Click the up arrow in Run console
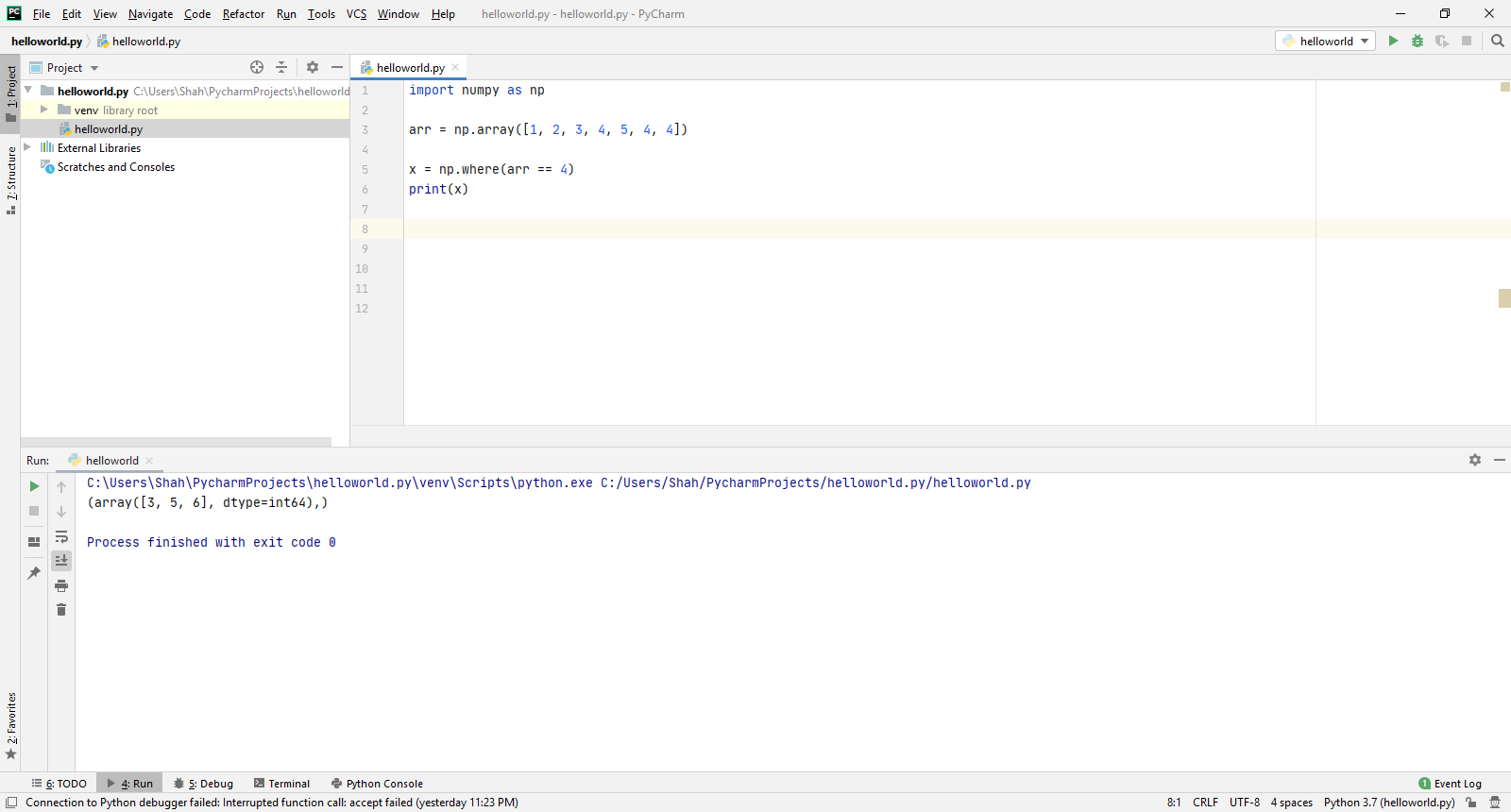This screenshot has width=1511, height=812. 61,487
